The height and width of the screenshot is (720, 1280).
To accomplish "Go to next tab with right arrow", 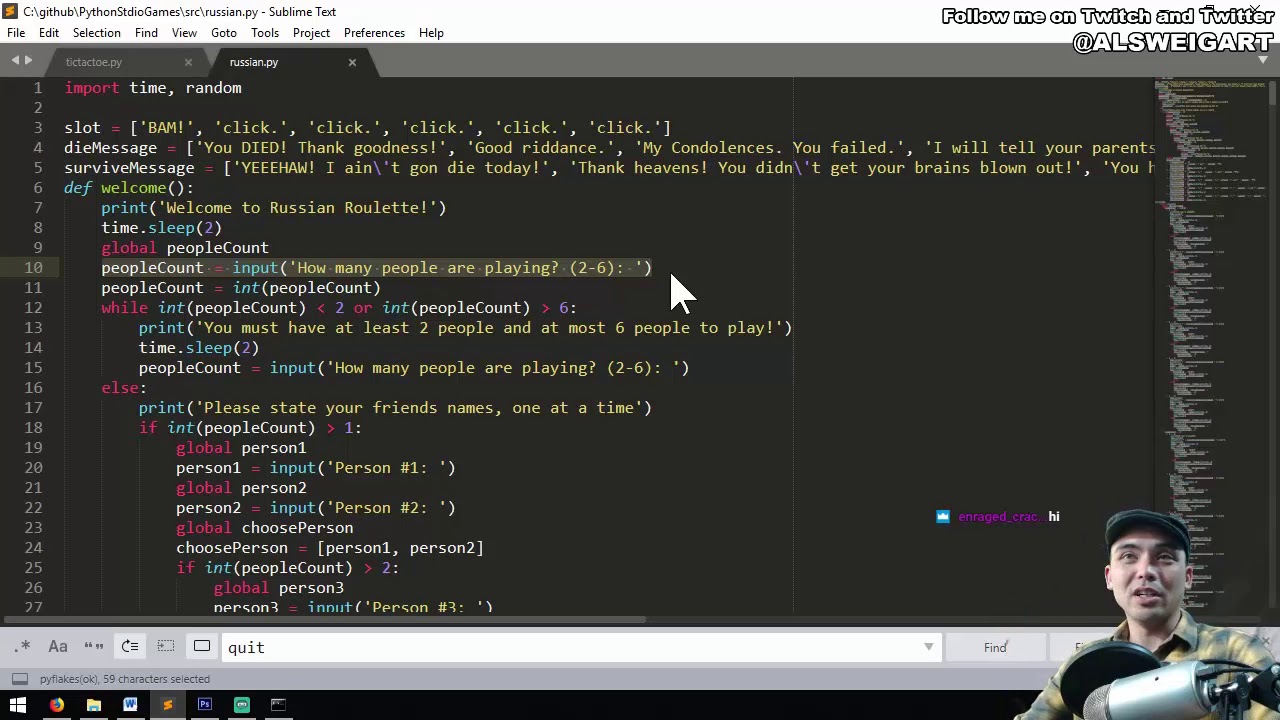I will click(28, 62).
